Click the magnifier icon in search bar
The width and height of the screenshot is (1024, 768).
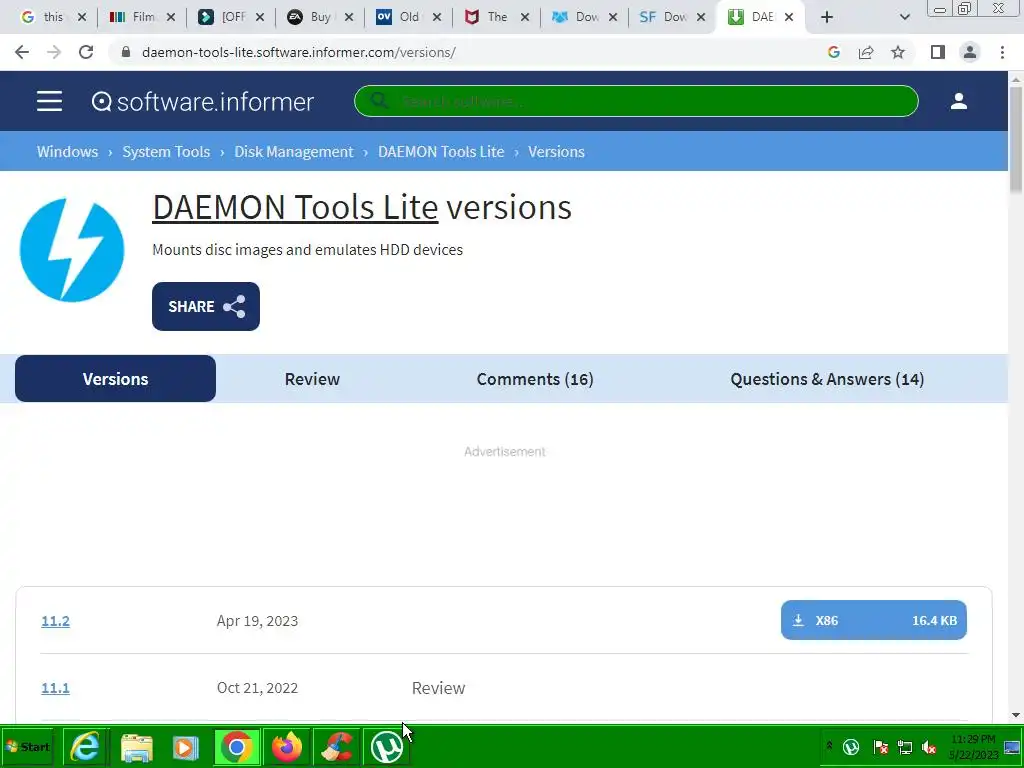coord(378,101)
